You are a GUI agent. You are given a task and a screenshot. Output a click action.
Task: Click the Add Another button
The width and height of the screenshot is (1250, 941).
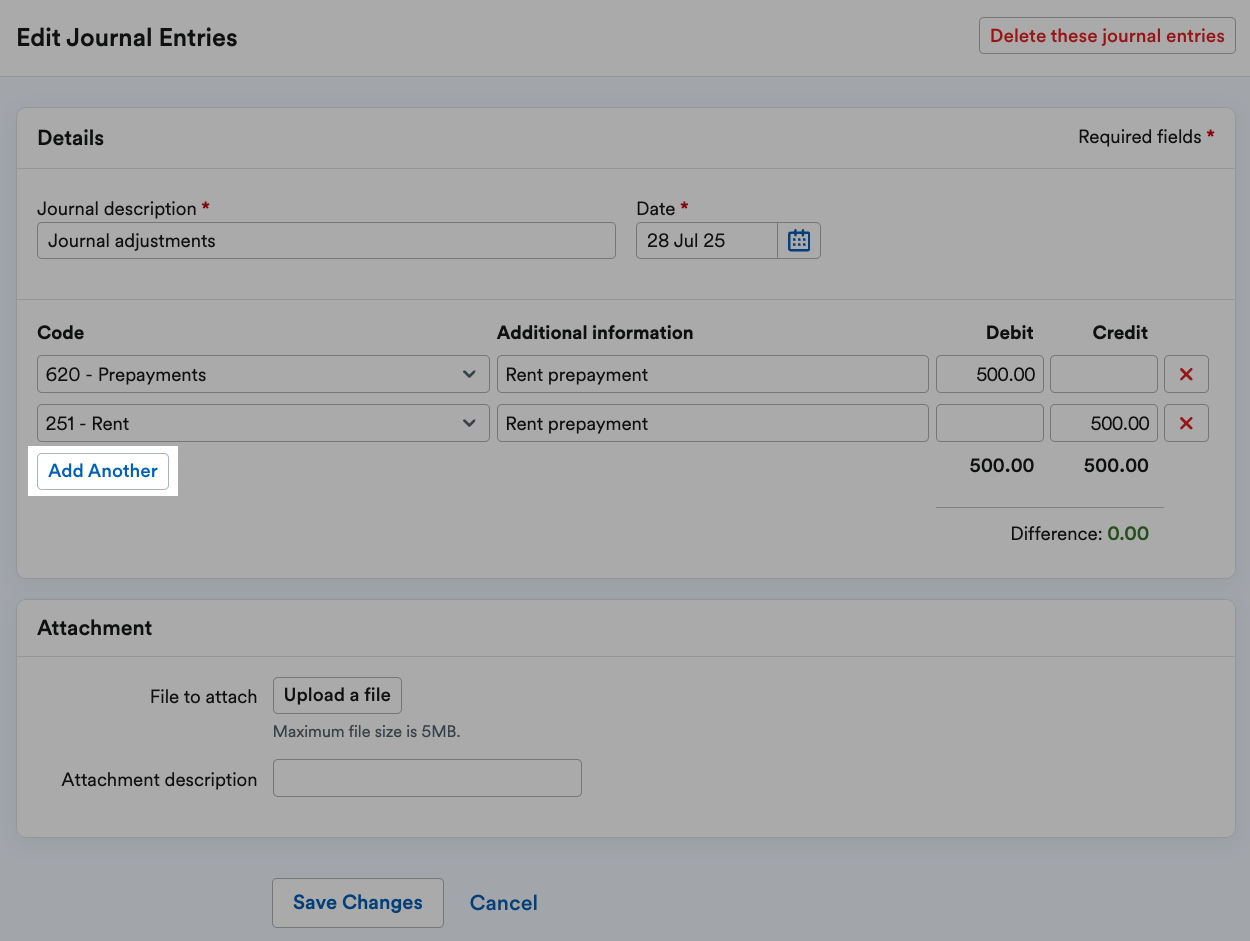click(x=103, y=470)
